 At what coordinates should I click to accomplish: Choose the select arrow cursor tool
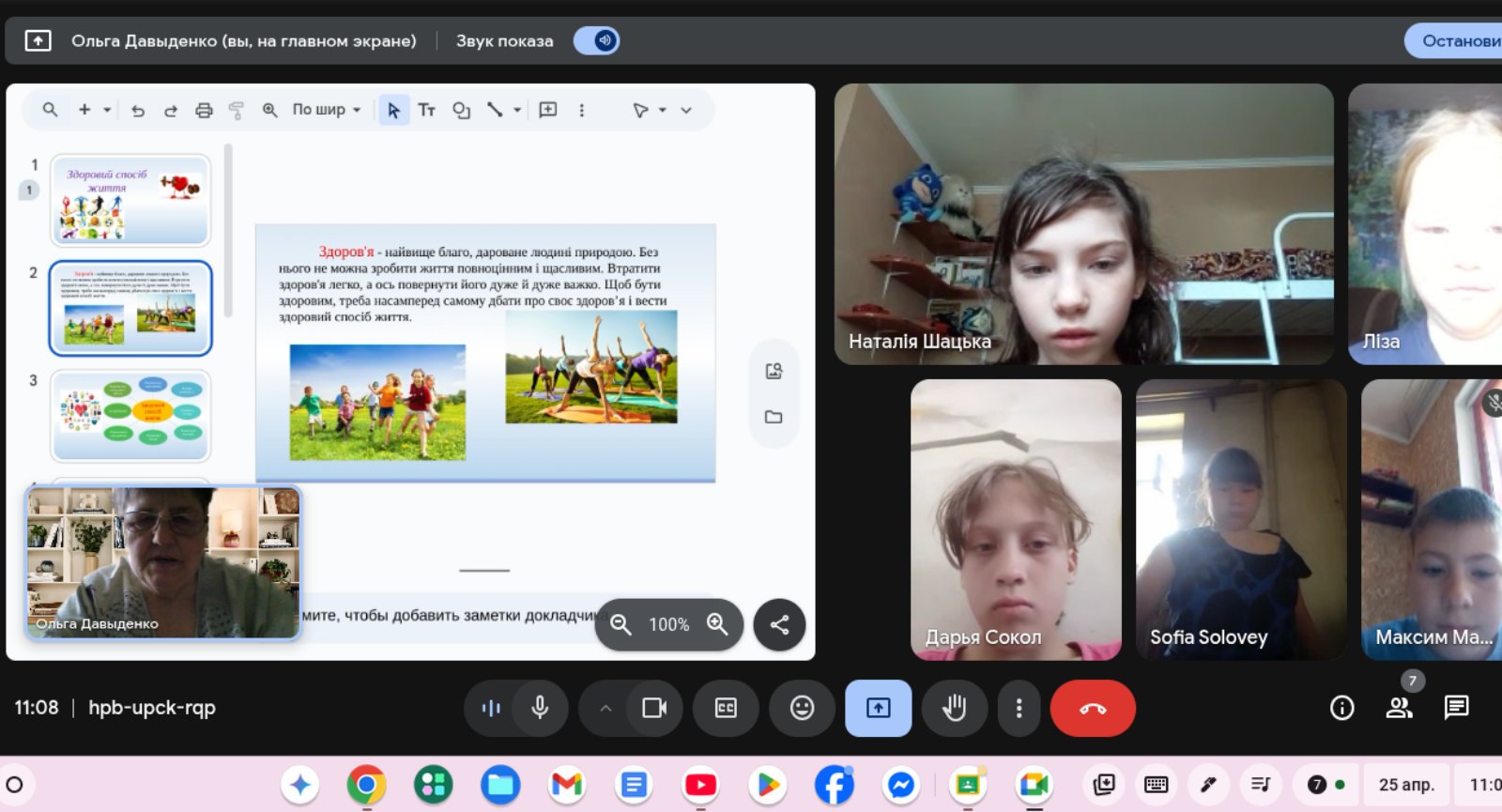393,111
